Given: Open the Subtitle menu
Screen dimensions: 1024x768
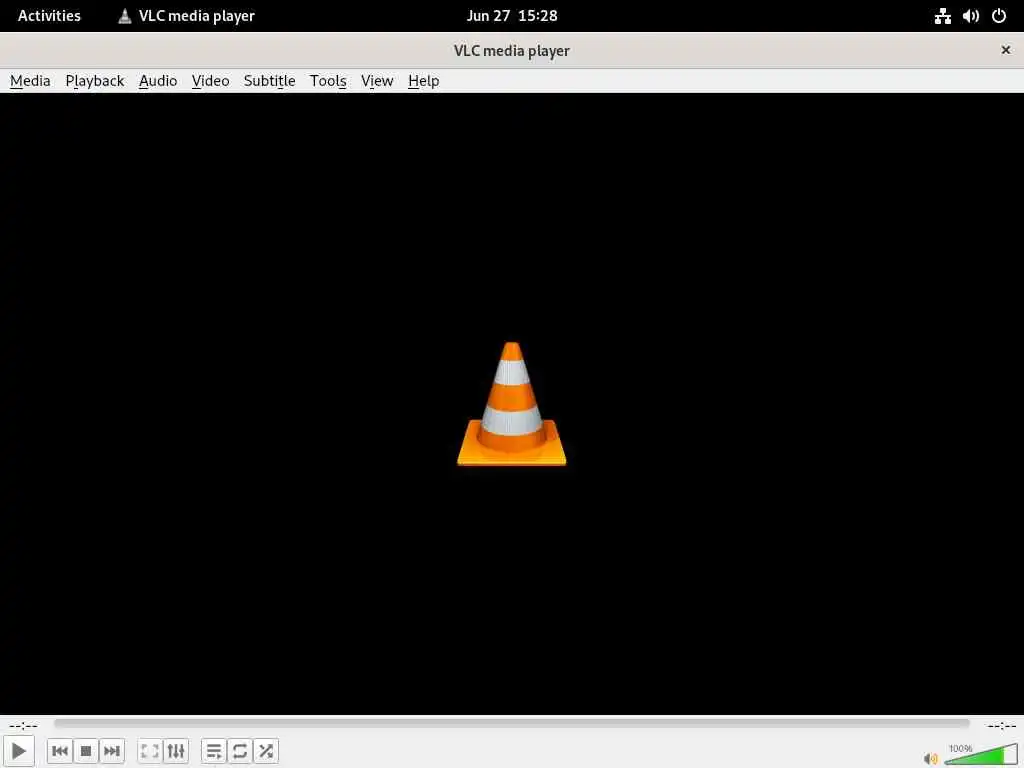Looking at the screenshot, I should (269, 81).
